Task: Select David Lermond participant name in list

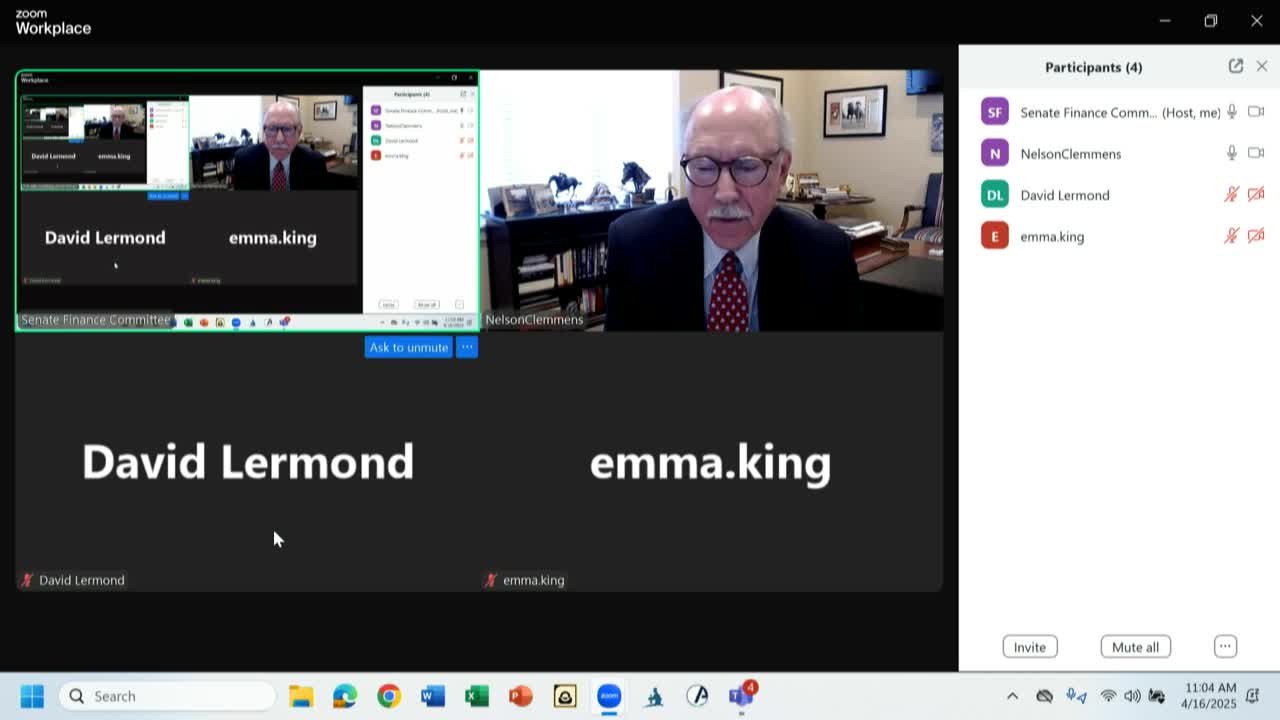Action: tap(1064, 195)
